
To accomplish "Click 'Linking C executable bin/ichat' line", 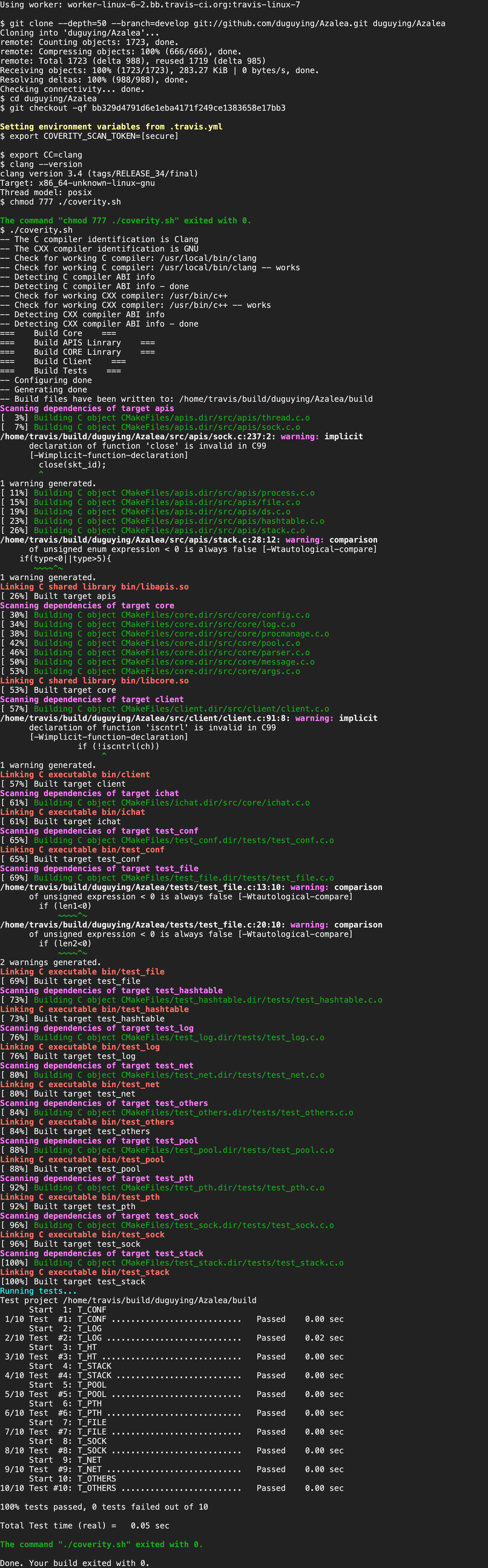I will pyautogui.click(x=72, y=813).
